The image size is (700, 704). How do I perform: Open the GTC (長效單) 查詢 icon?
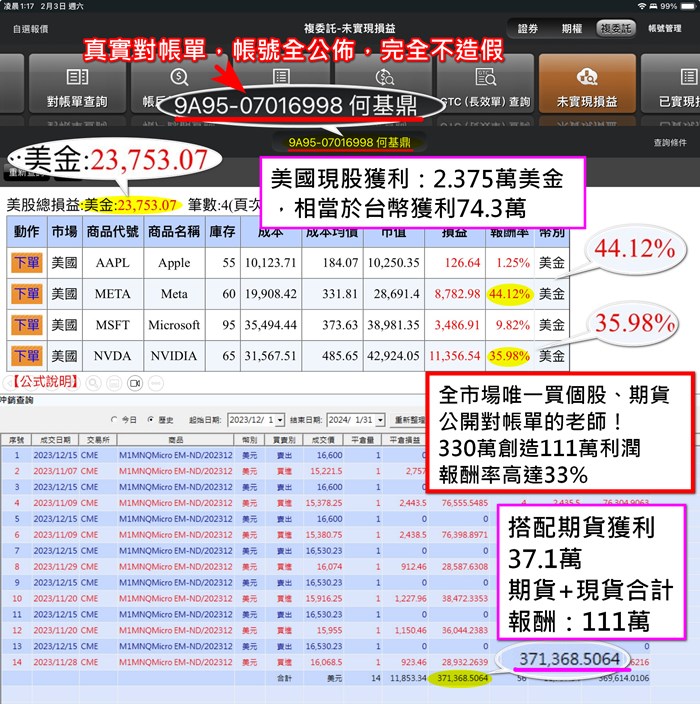(485, 86)
